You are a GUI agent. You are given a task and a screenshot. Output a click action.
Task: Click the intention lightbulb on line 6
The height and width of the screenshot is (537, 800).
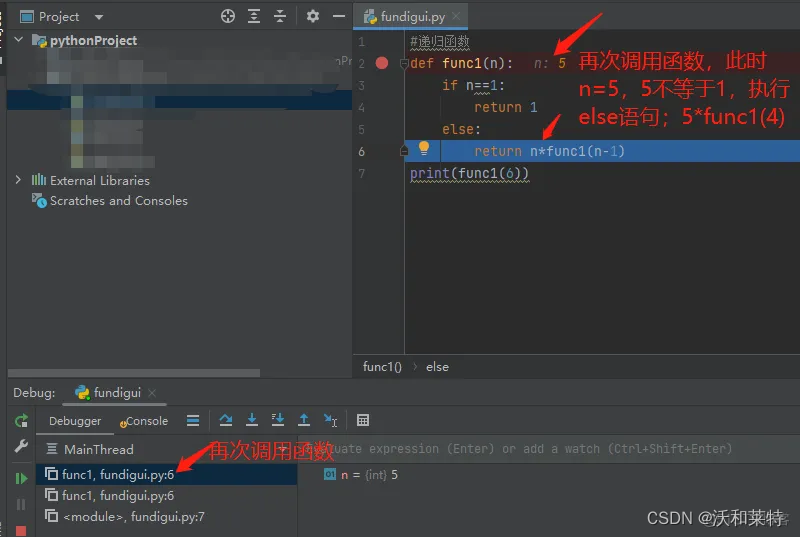pos(423,148)
